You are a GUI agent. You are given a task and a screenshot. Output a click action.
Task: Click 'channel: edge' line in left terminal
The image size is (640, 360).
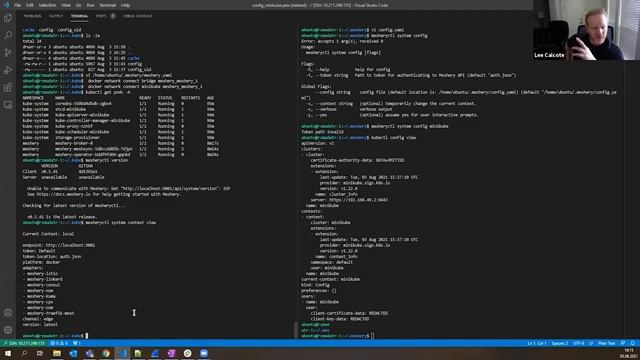[38, 319]
